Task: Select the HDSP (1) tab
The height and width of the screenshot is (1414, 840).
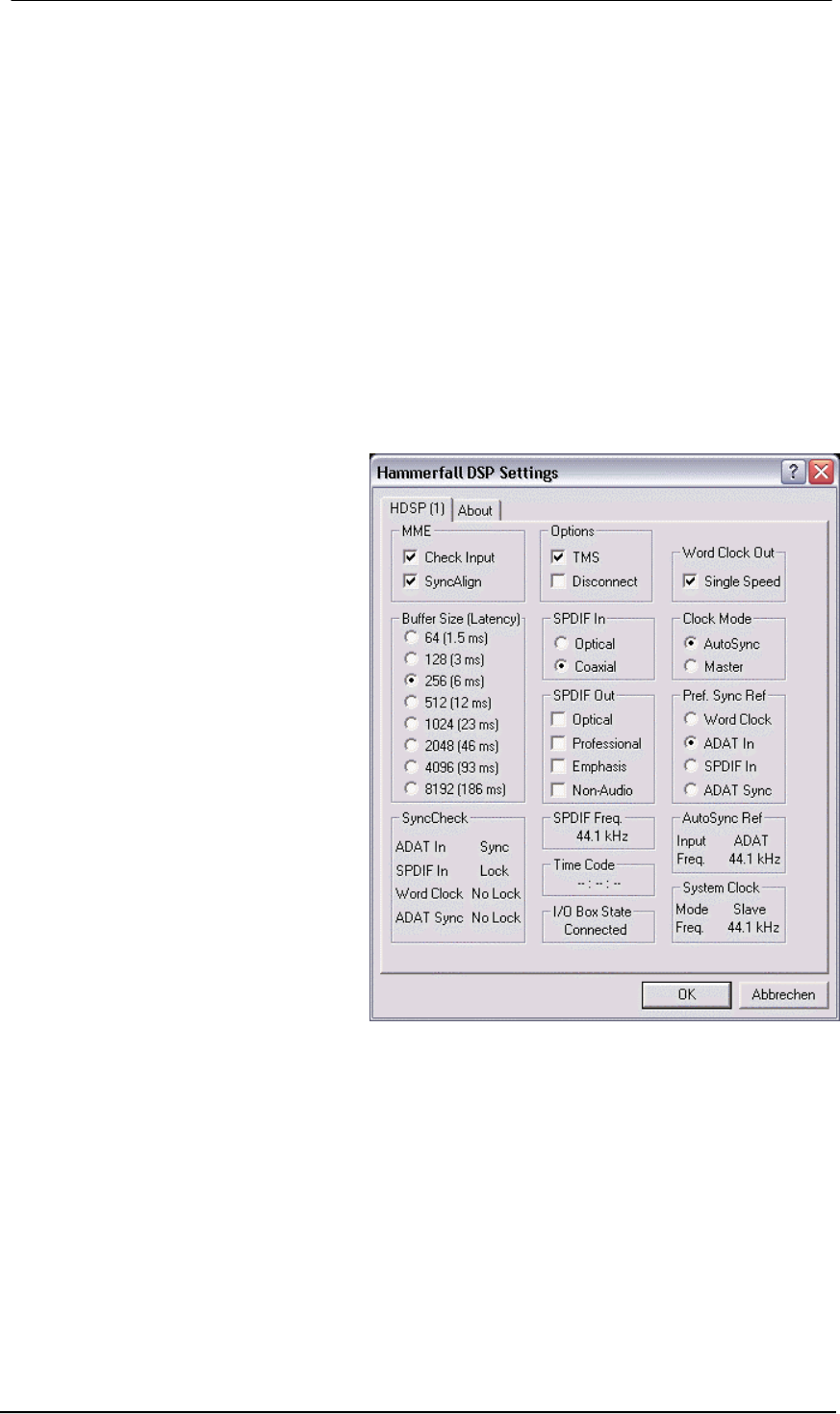Action: 417,508
